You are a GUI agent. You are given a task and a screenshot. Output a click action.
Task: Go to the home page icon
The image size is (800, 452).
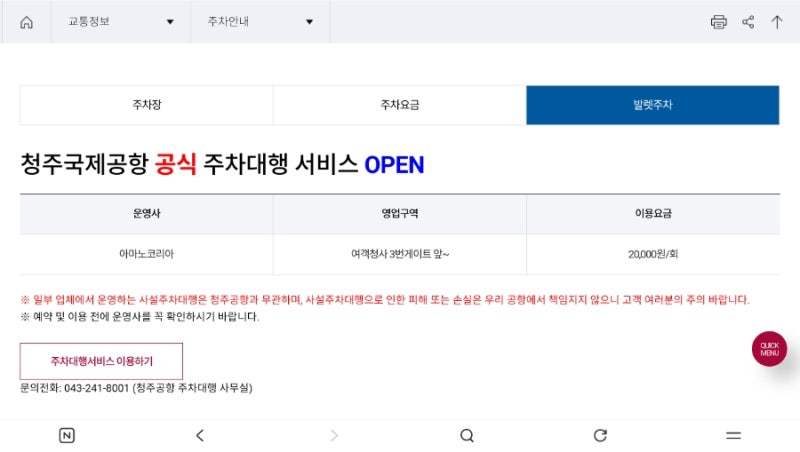click(x=27, y=22)
